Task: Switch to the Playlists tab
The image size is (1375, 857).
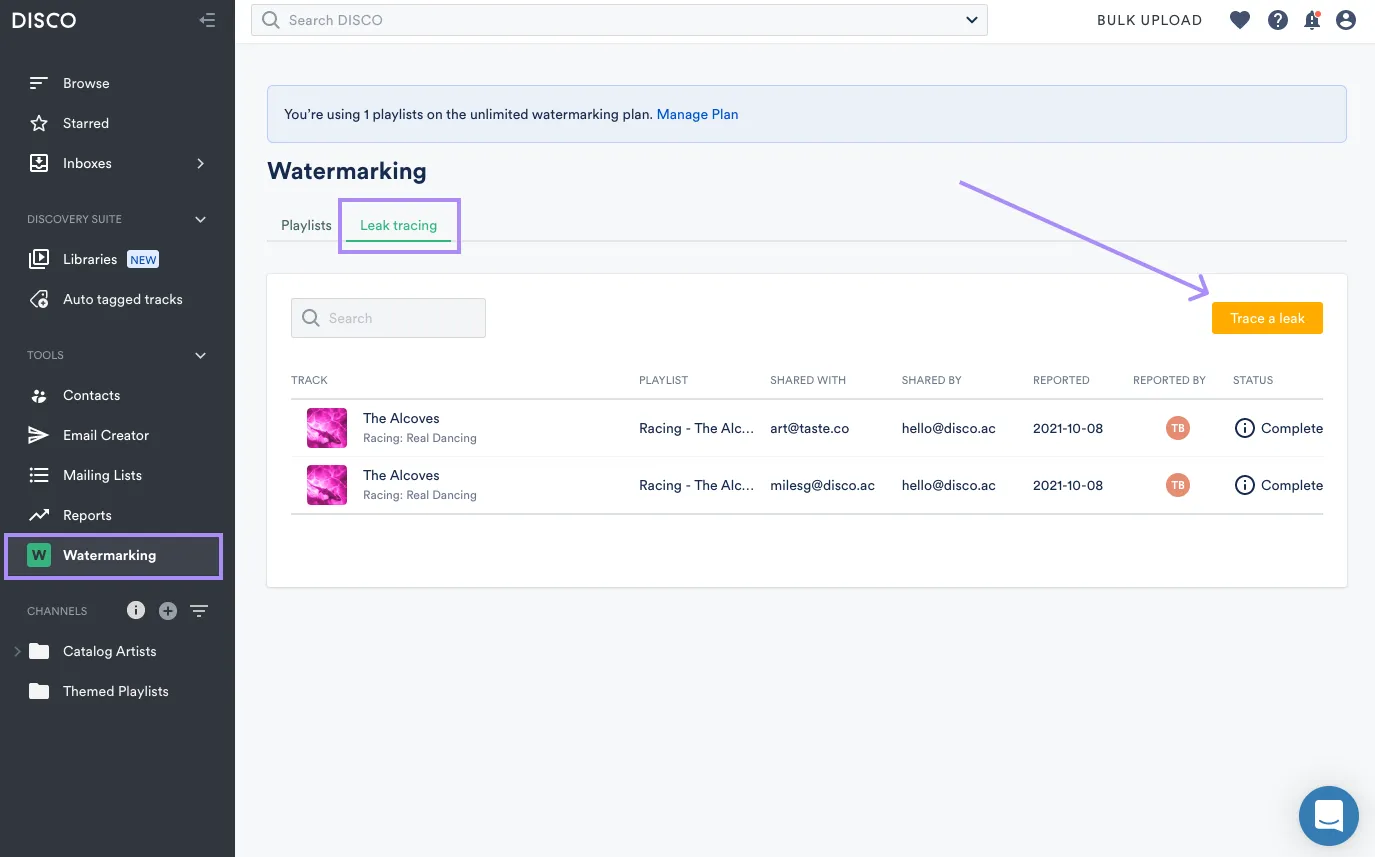Action: coord(305,225)
